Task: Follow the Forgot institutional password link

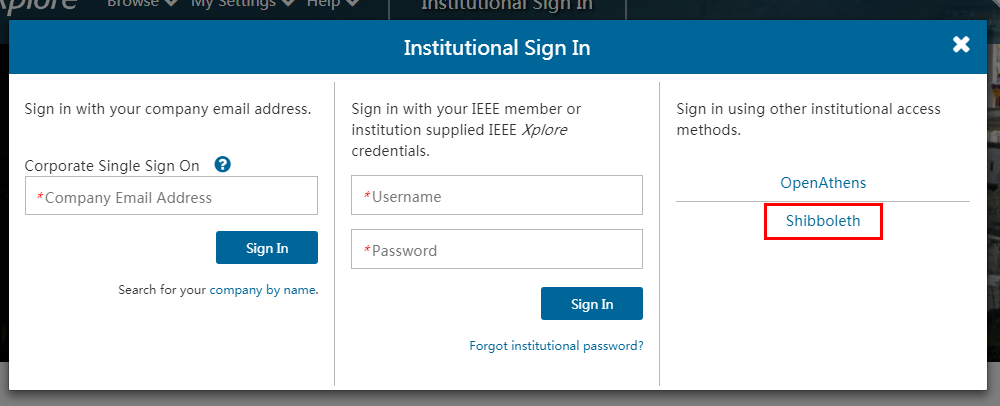Action: (x=556, y=346)
